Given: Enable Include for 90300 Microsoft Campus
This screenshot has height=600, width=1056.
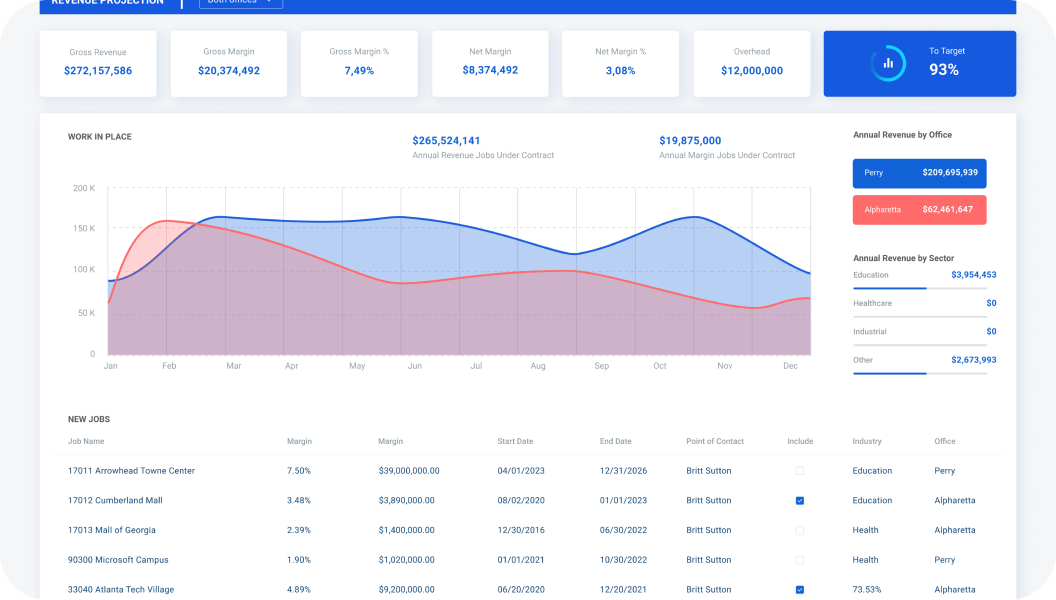Looking at the screenshot, I should tap(799, 560).
